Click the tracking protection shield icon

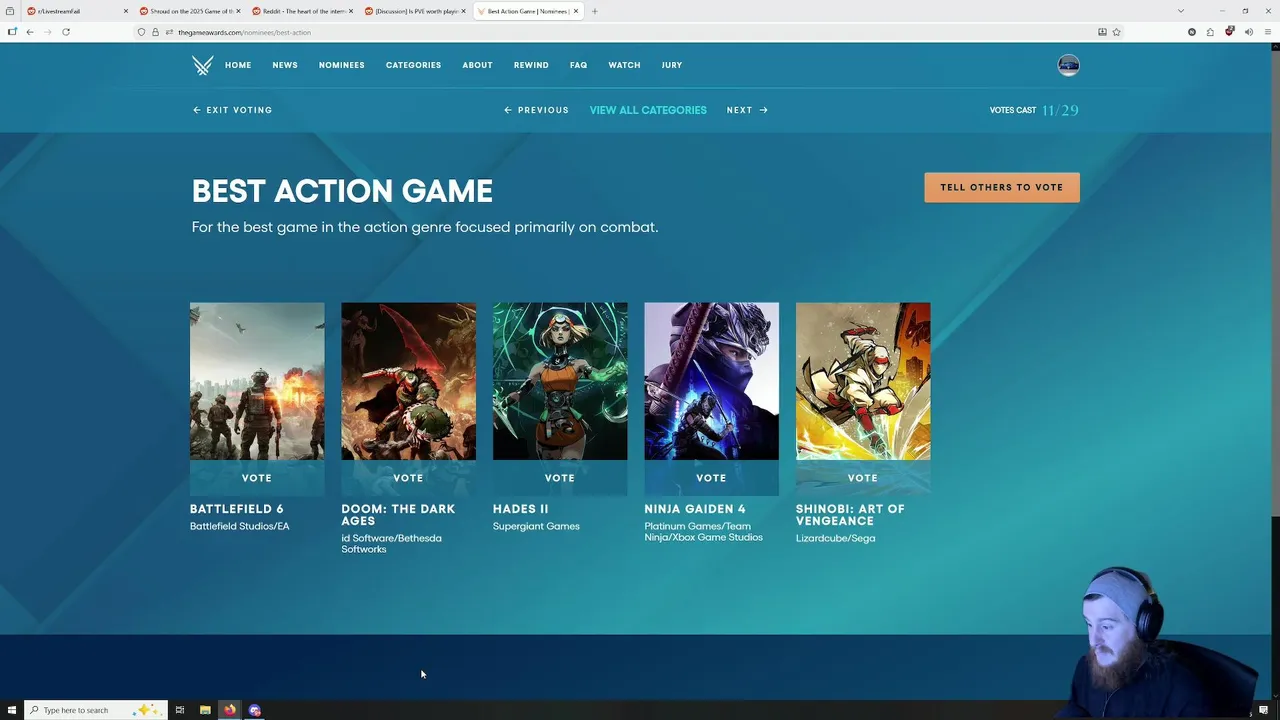141,32
